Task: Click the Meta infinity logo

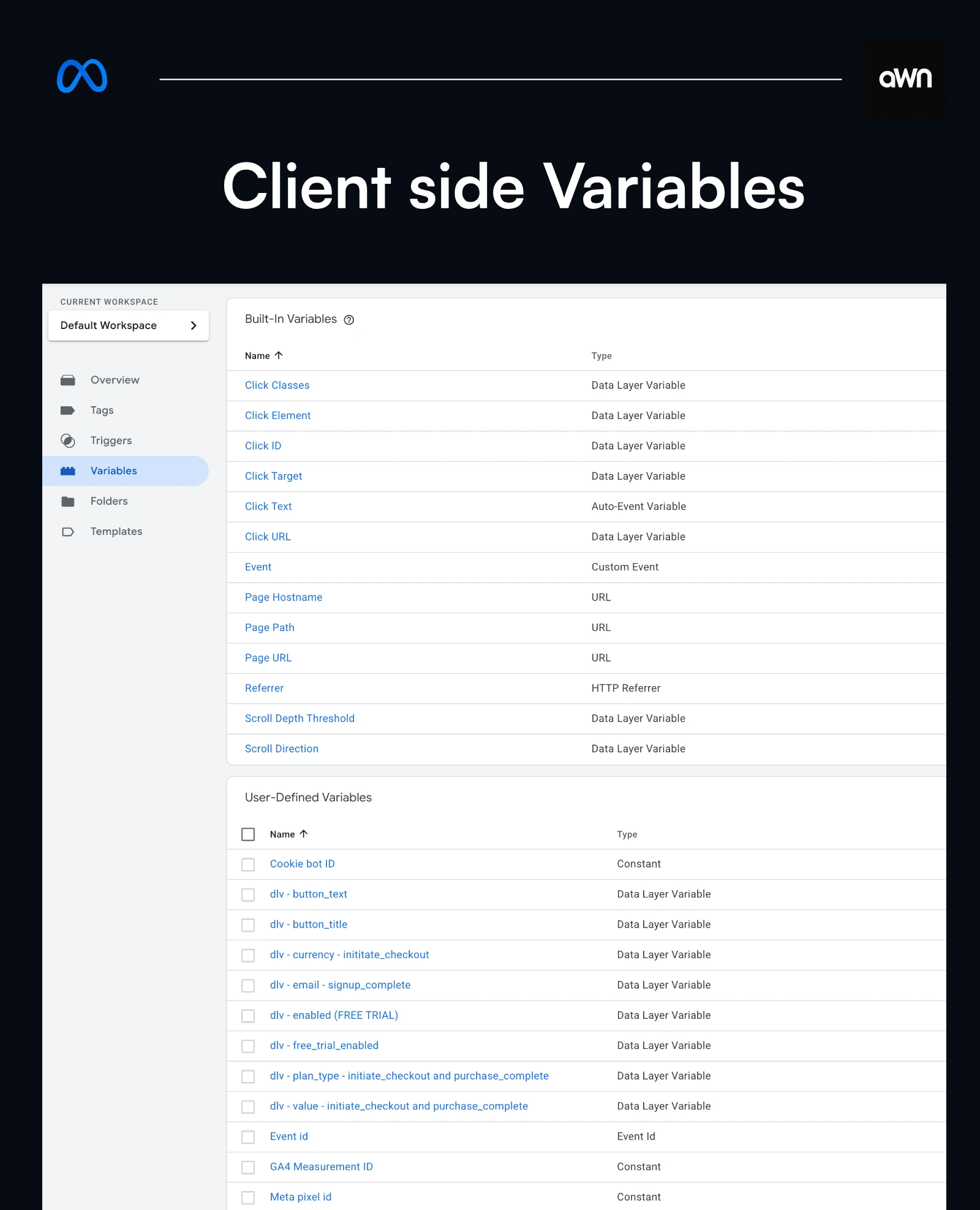Action: coord(82,77)
